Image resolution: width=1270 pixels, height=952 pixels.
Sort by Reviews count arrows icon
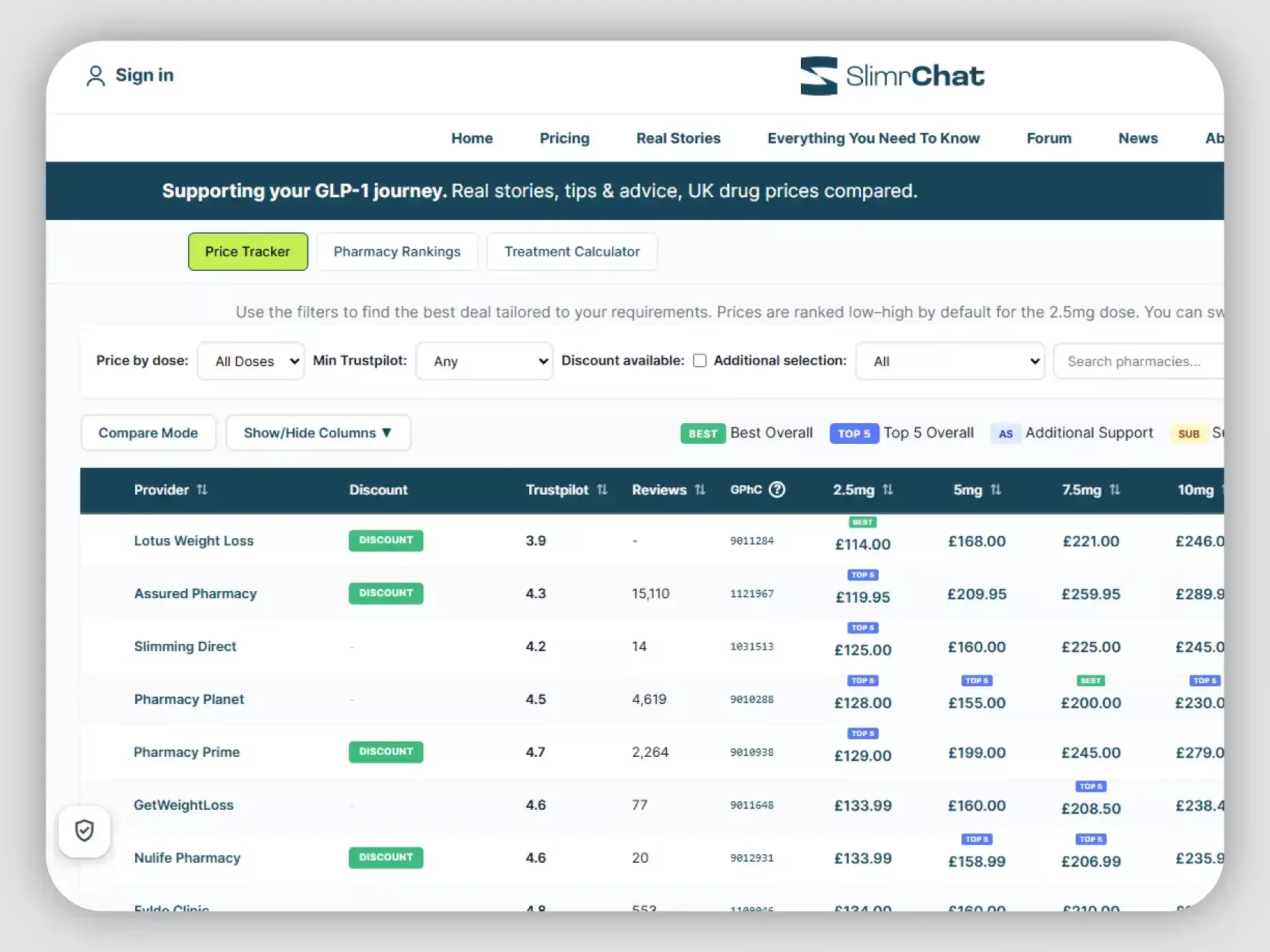click(700, 490)
